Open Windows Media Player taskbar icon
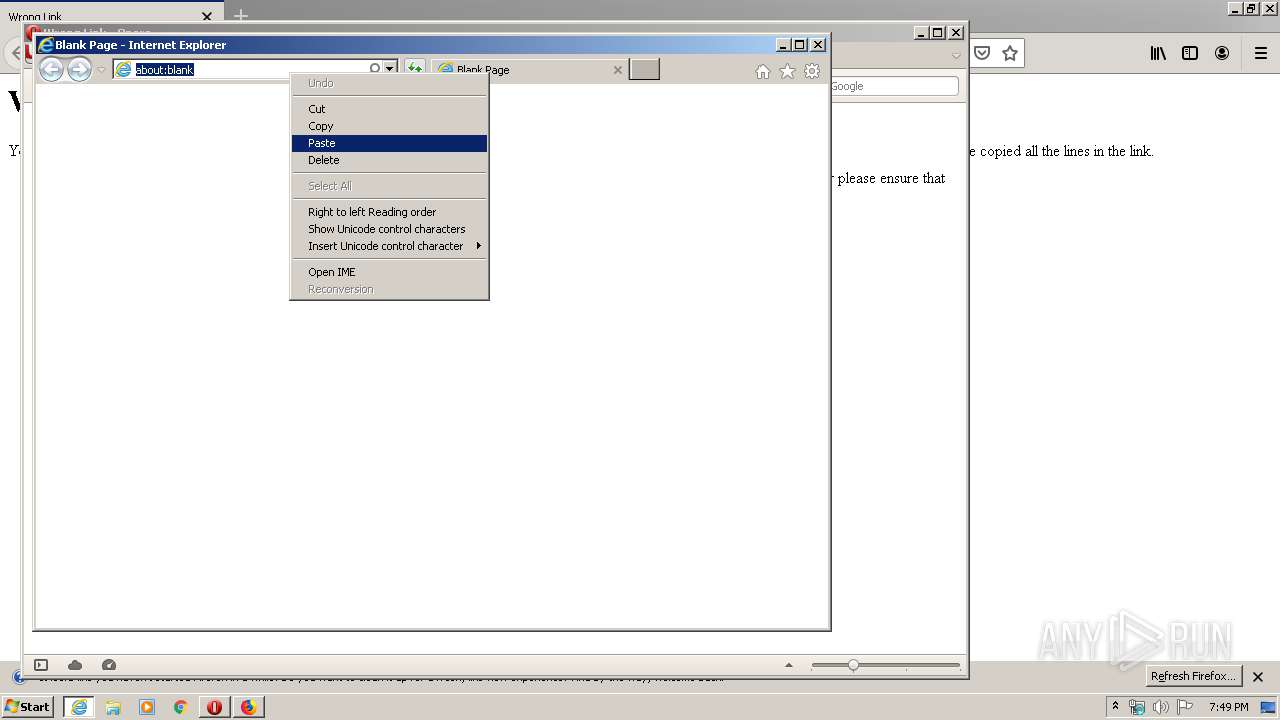The width and height of the screenshot is (1280, 720). 147,707
